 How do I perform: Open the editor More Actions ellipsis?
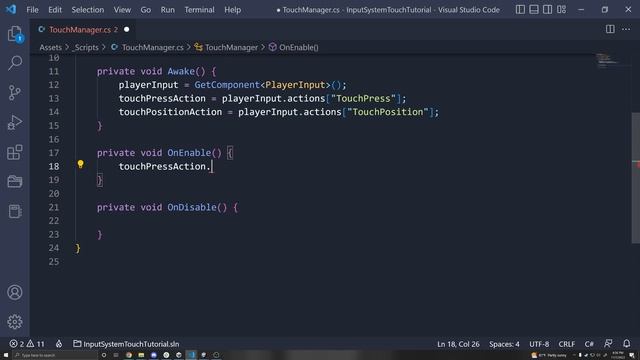(x=626, y=29)
